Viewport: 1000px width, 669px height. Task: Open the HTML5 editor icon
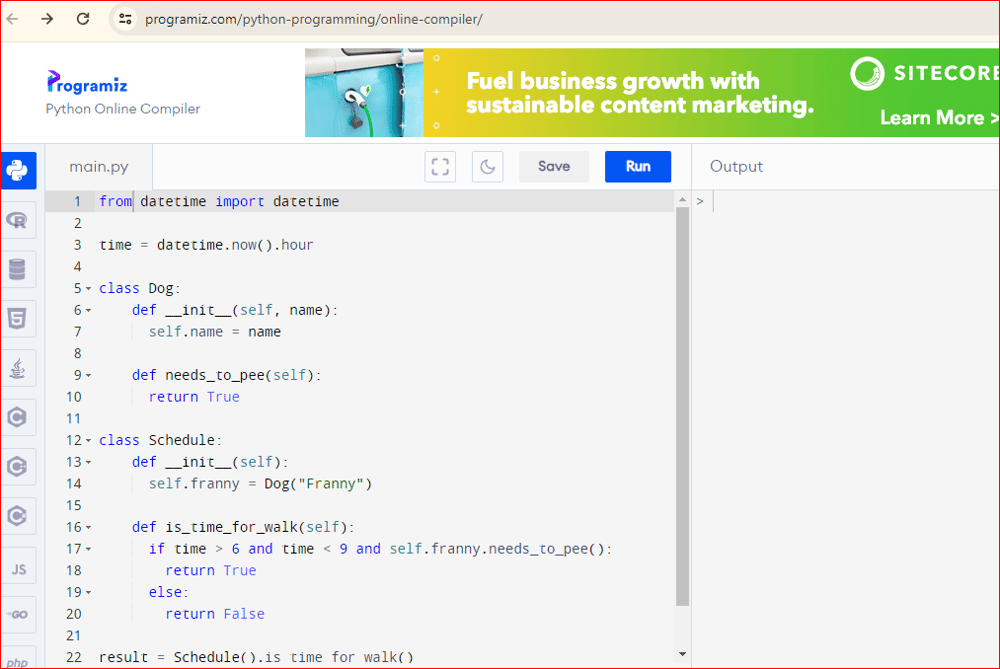17,318
